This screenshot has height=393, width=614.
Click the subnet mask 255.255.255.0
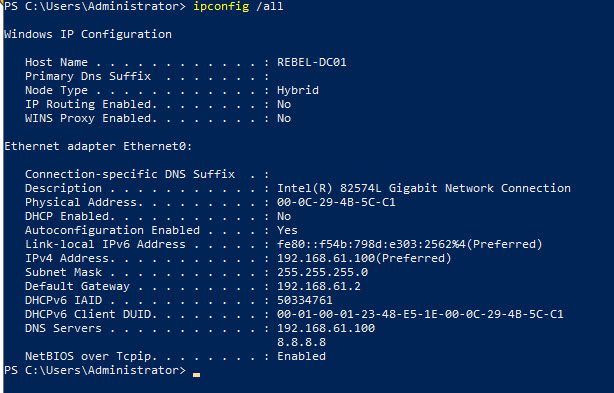pos(323,272)
